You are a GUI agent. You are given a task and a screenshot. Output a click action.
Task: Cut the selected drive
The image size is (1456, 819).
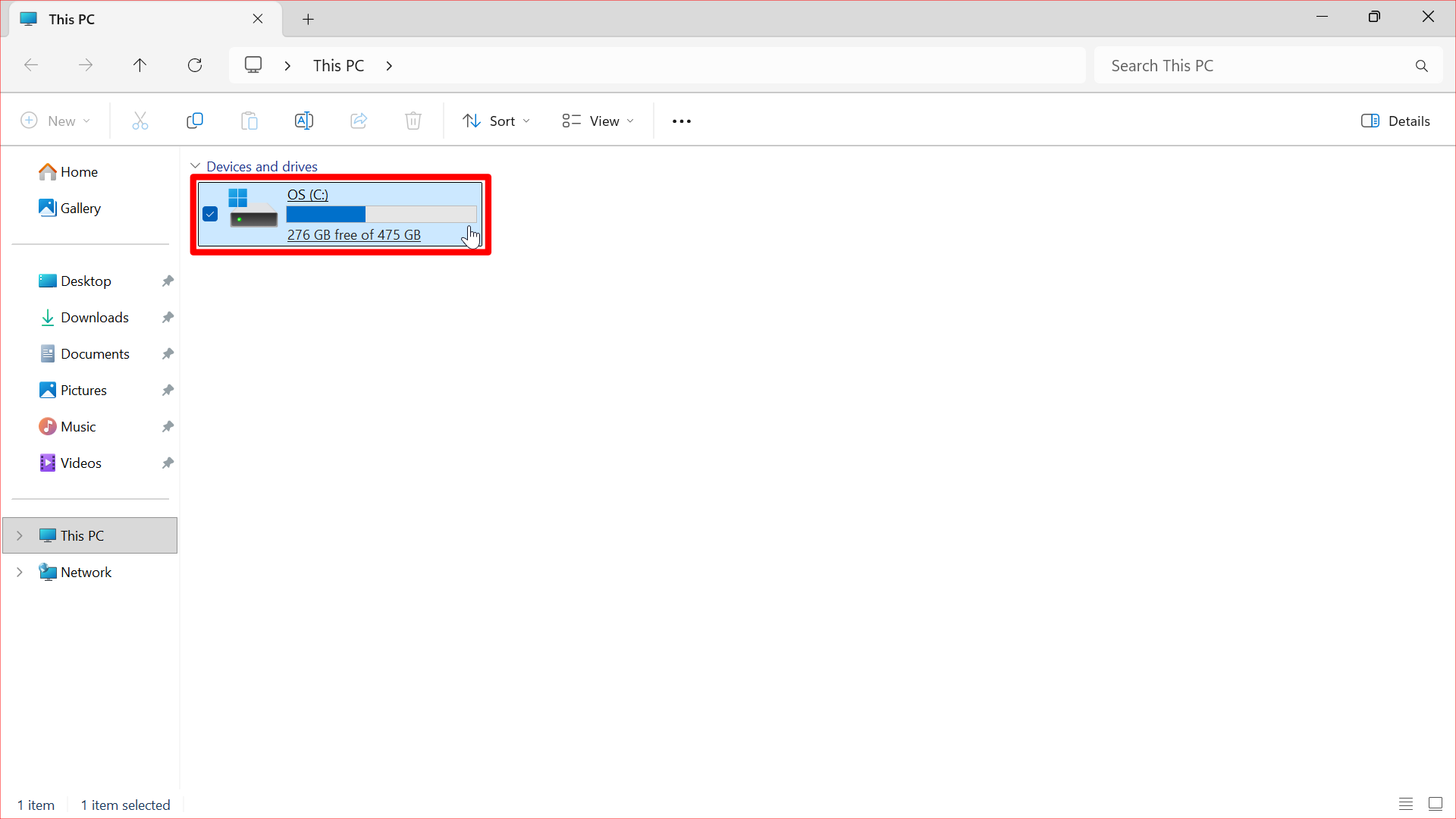(140, 121)
